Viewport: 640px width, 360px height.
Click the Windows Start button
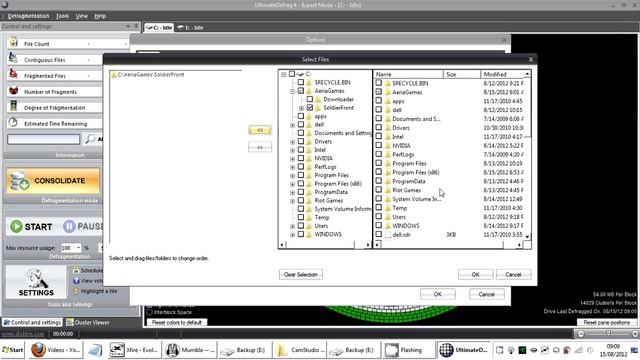(x=13, y=350)
